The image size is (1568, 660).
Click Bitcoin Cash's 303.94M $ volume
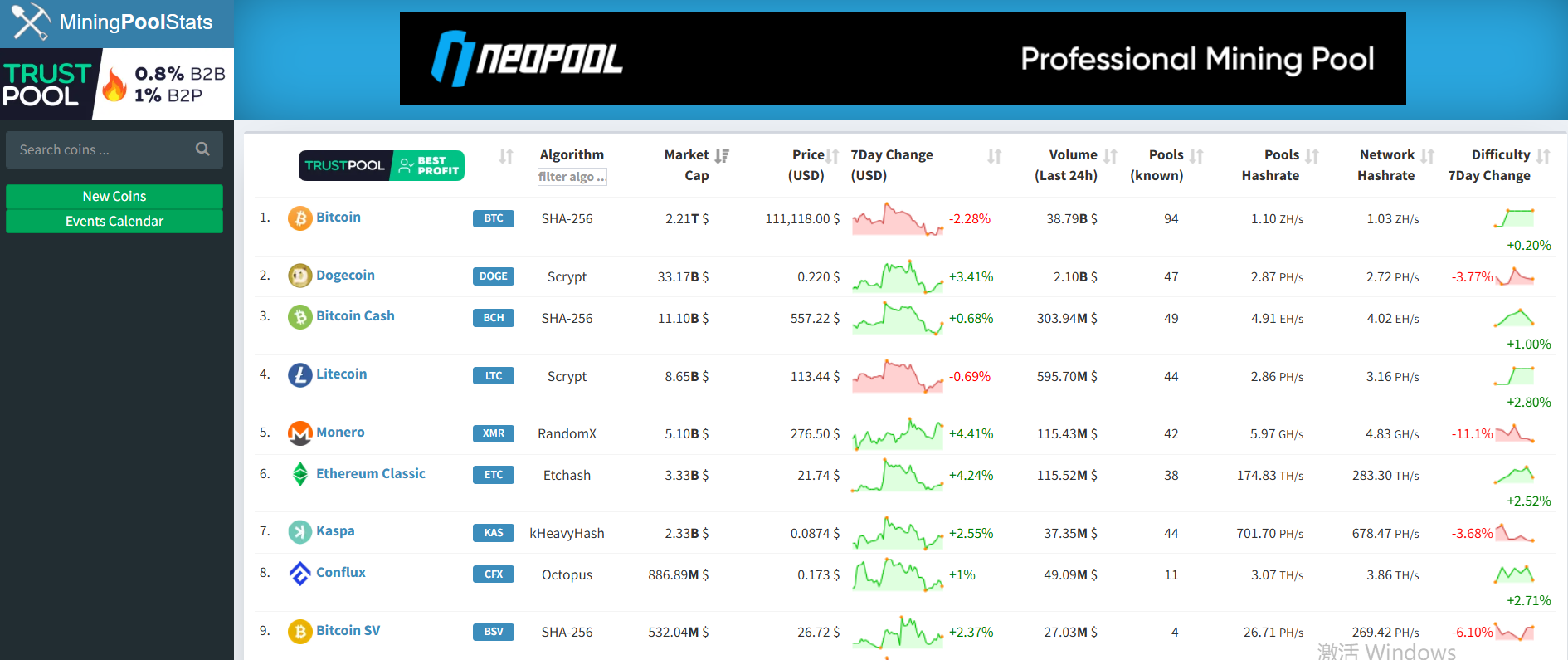(1067, 318)
